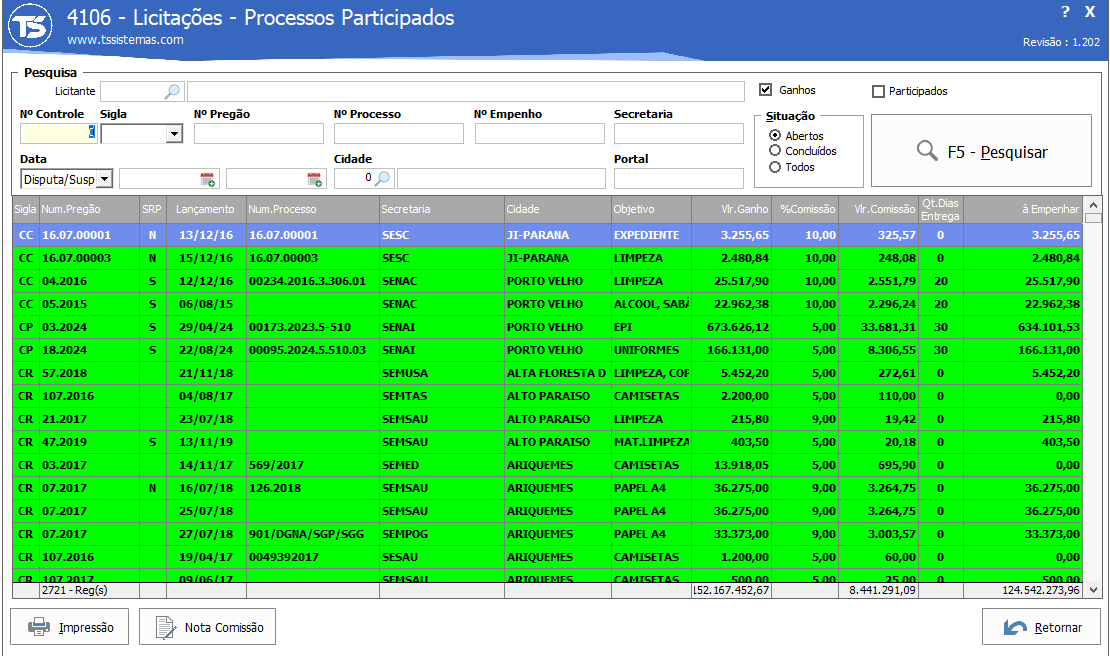Click the www.tssistemas.com link
Viewport: 1110px width, 660px height.
[x=125, y=40]
